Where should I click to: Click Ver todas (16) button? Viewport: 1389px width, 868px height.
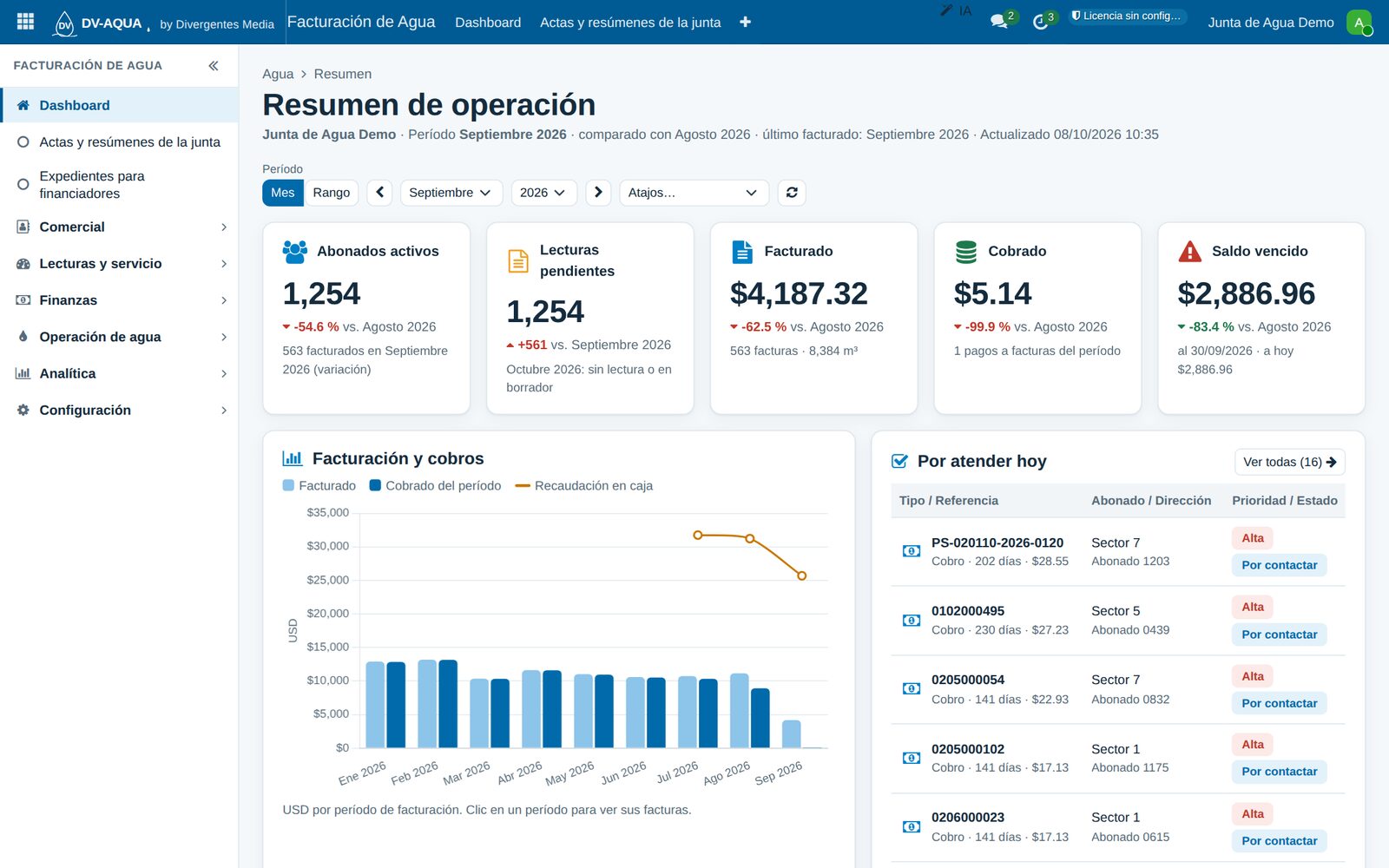[1290, 462]
